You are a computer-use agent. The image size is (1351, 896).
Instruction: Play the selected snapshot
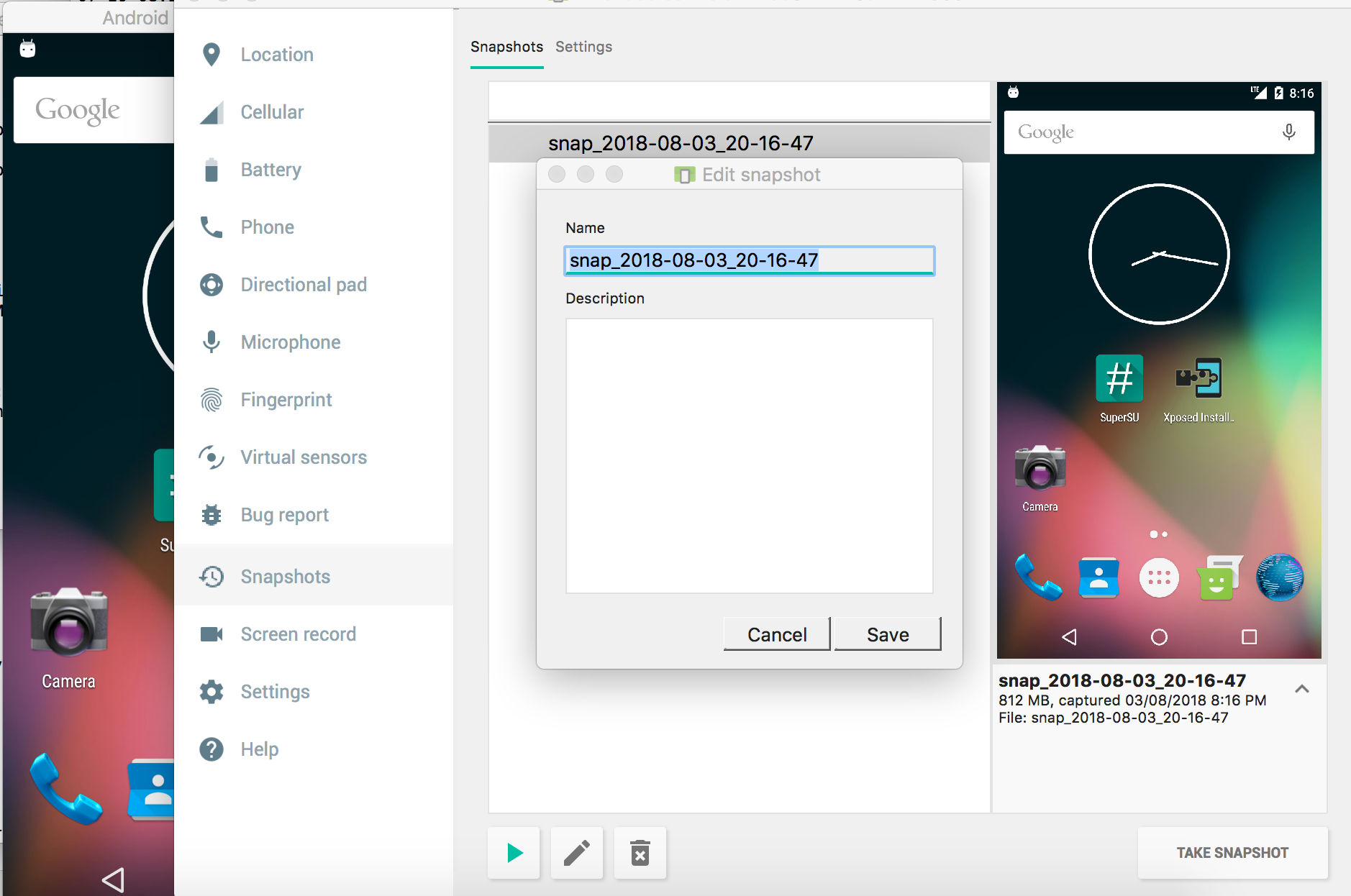513,853
